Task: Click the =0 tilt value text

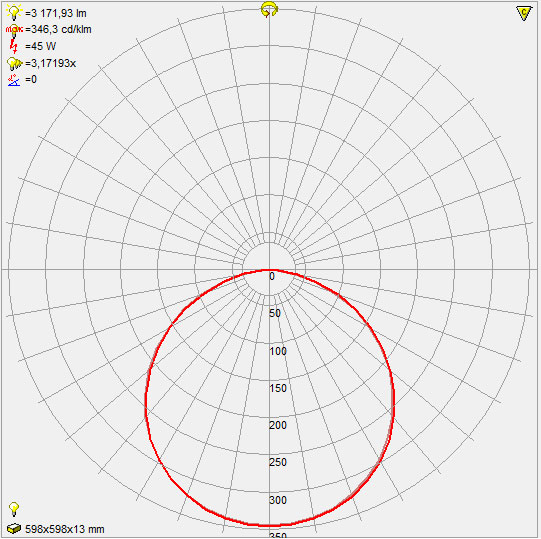Action: 31,80
